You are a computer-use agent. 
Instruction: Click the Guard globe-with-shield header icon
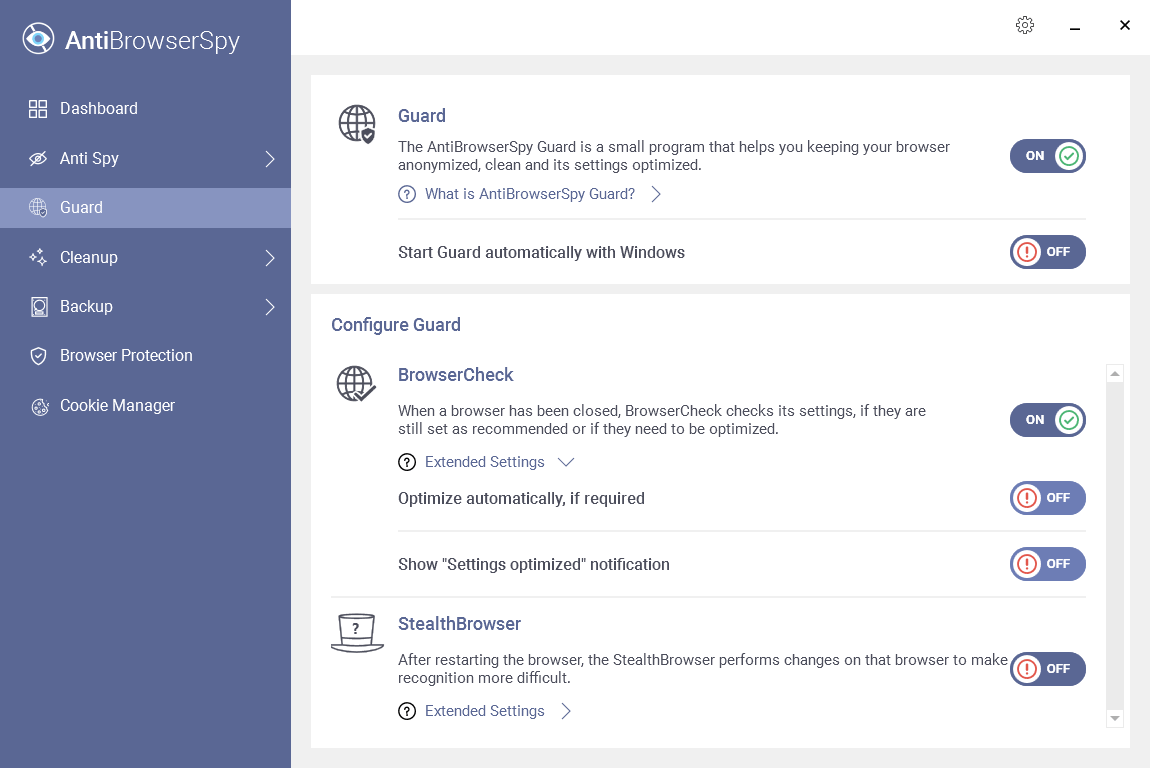[x=357, y=123]
